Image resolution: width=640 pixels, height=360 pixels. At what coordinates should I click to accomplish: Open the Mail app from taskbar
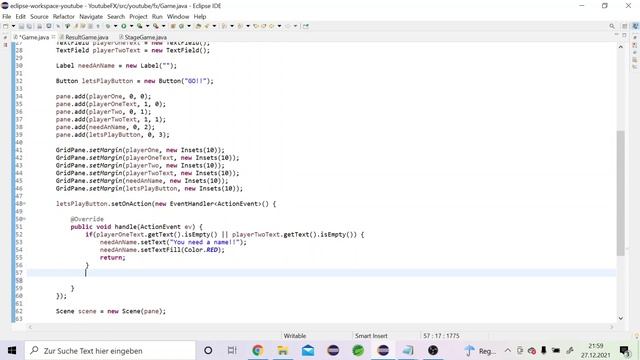tap(308, 351)
